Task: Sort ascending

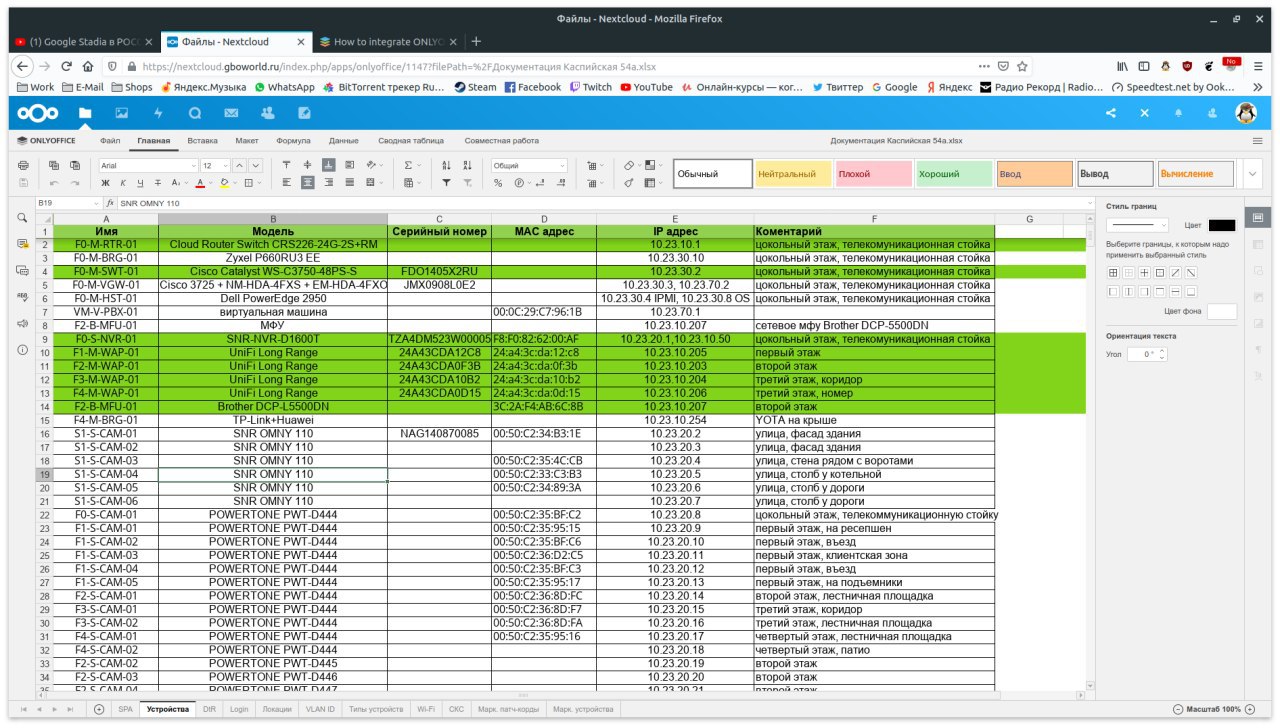Action: 446,165
